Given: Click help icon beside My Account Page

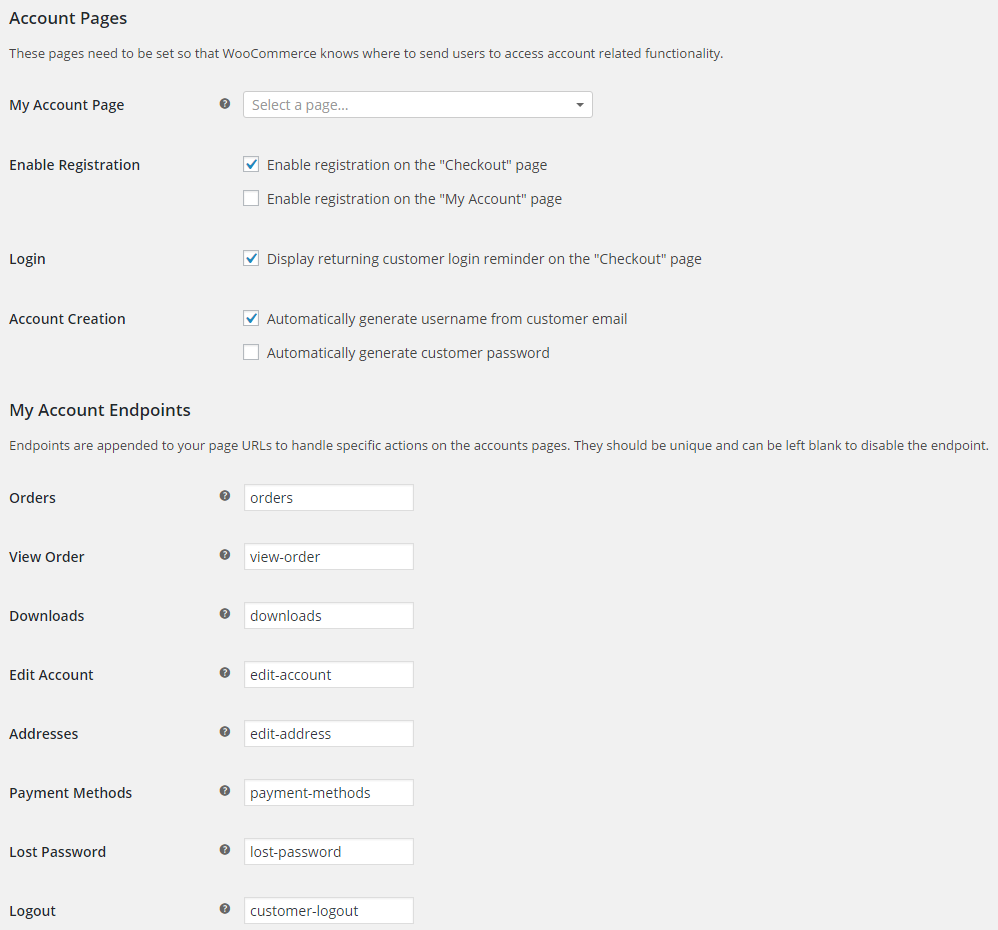Looking at the screenshot, I should tap(225, 104).
